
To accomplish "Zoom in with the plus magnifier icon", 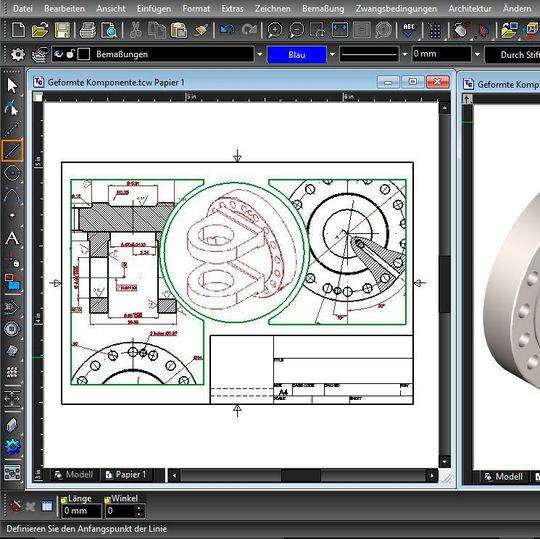I will (274, 30).
